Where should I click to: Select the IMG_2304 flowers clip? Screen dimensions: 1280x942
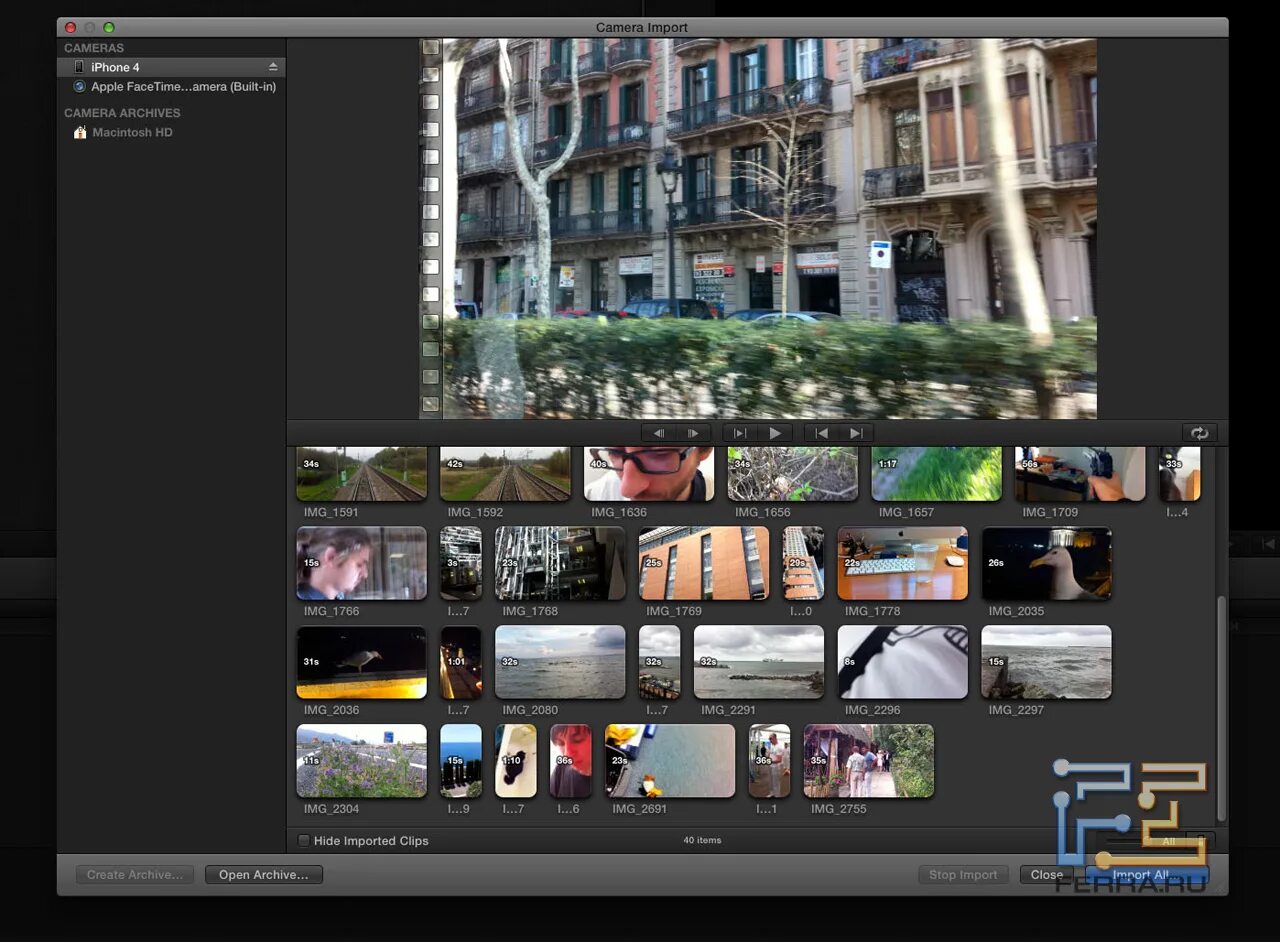pyautogui.click(x=361, y=761)
